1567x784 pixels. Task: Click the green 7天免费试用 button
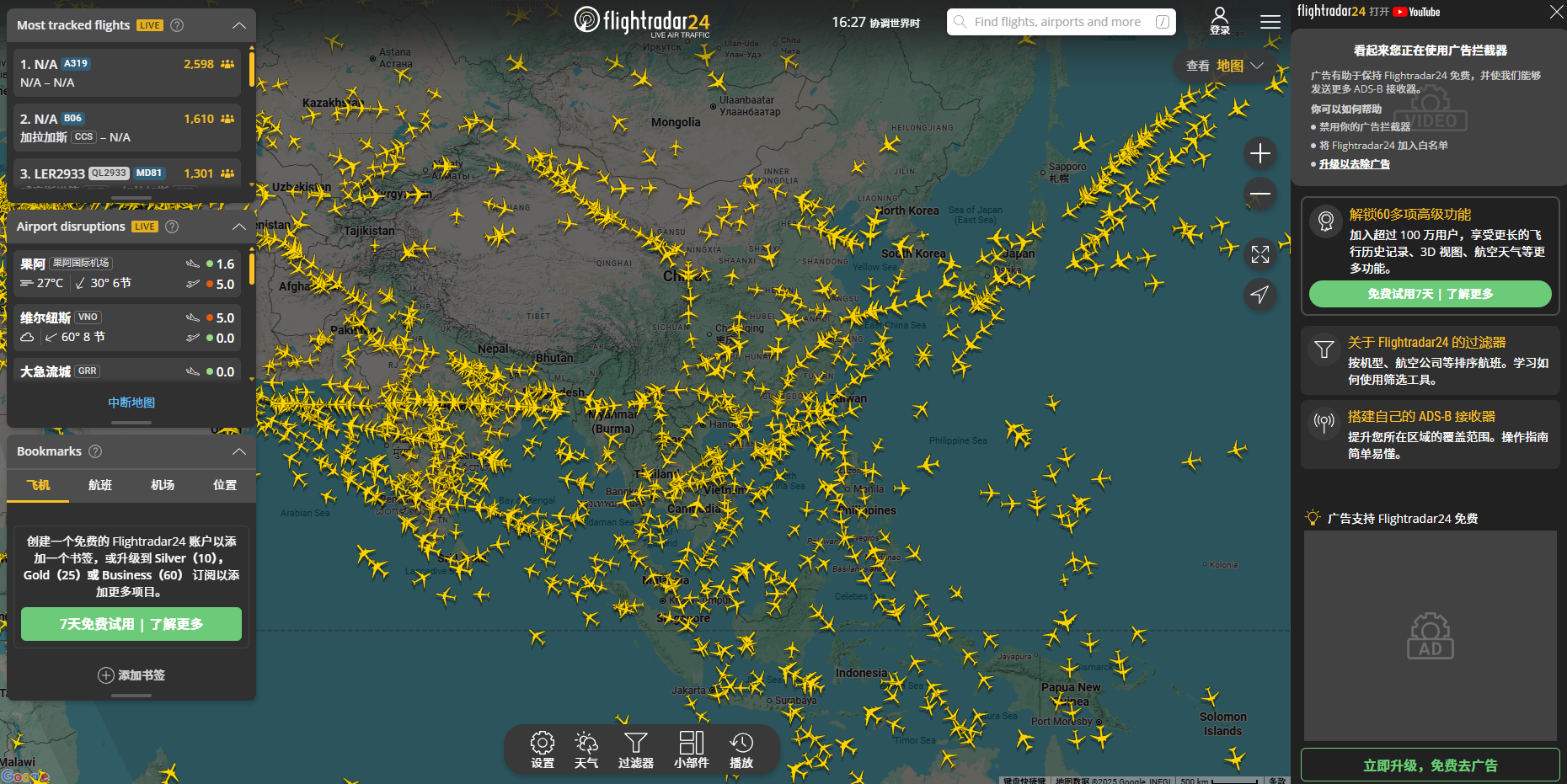(131, 624)
